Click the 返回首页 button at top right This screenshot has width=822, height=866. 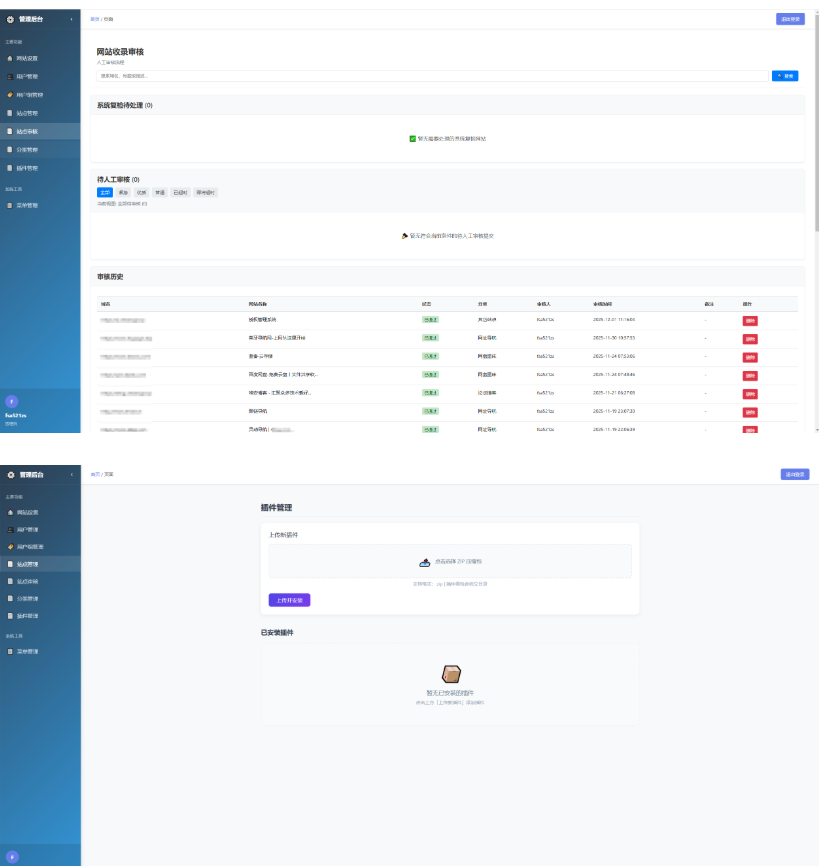(x=789, y=18)
